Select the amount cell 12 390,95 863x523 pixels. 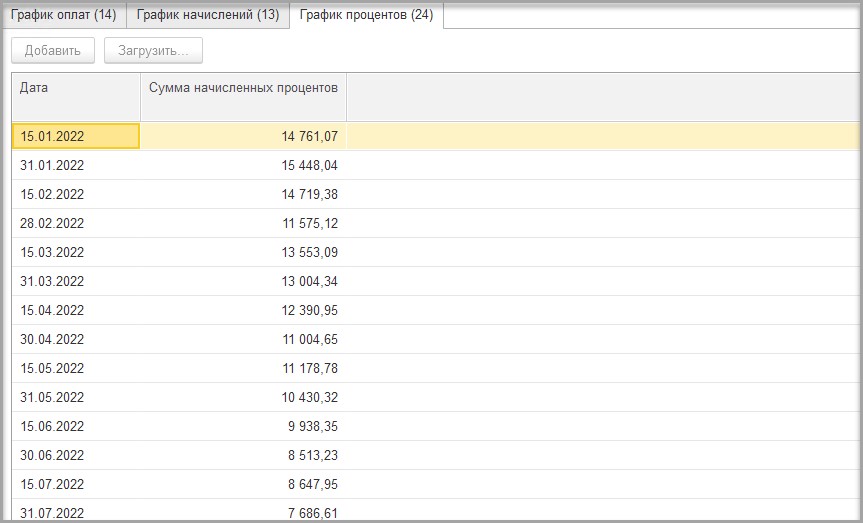tap(243, 310)
